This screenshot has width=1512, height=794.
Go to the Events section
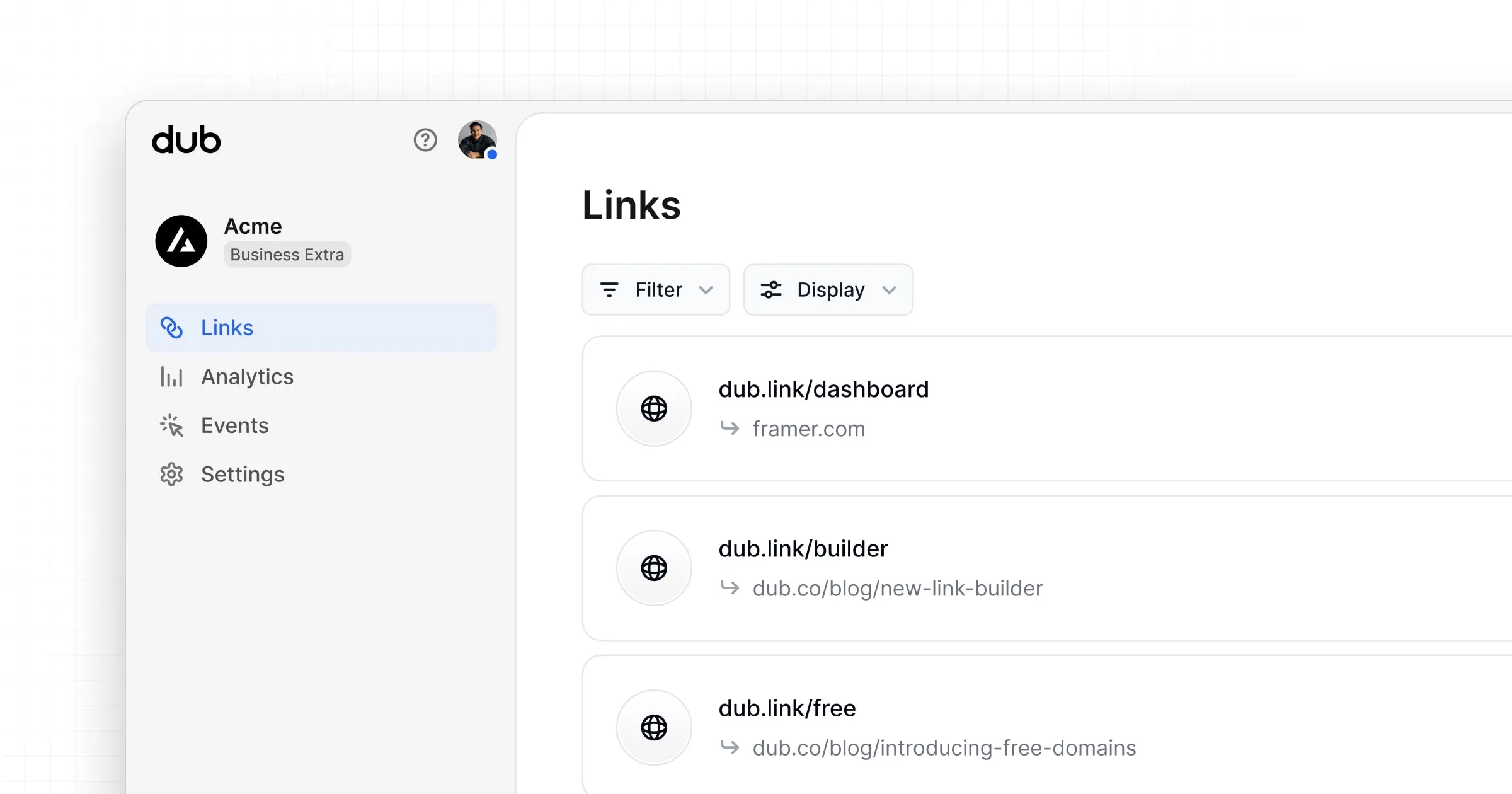234,425
